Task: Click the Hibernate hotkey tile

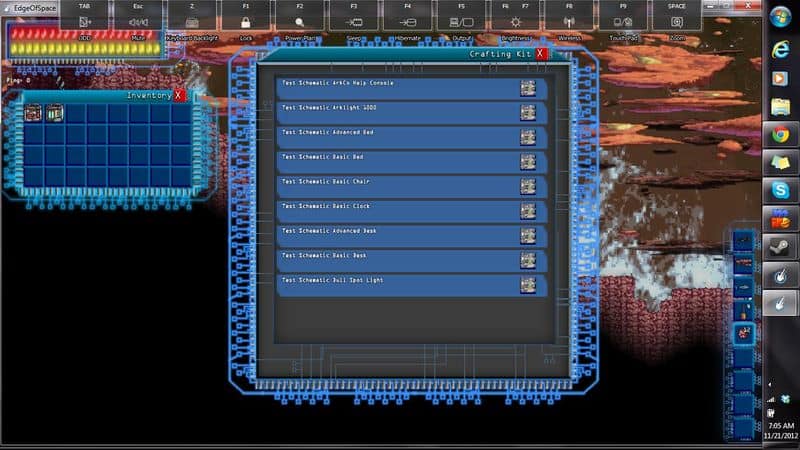Action: tap(408, 21)
